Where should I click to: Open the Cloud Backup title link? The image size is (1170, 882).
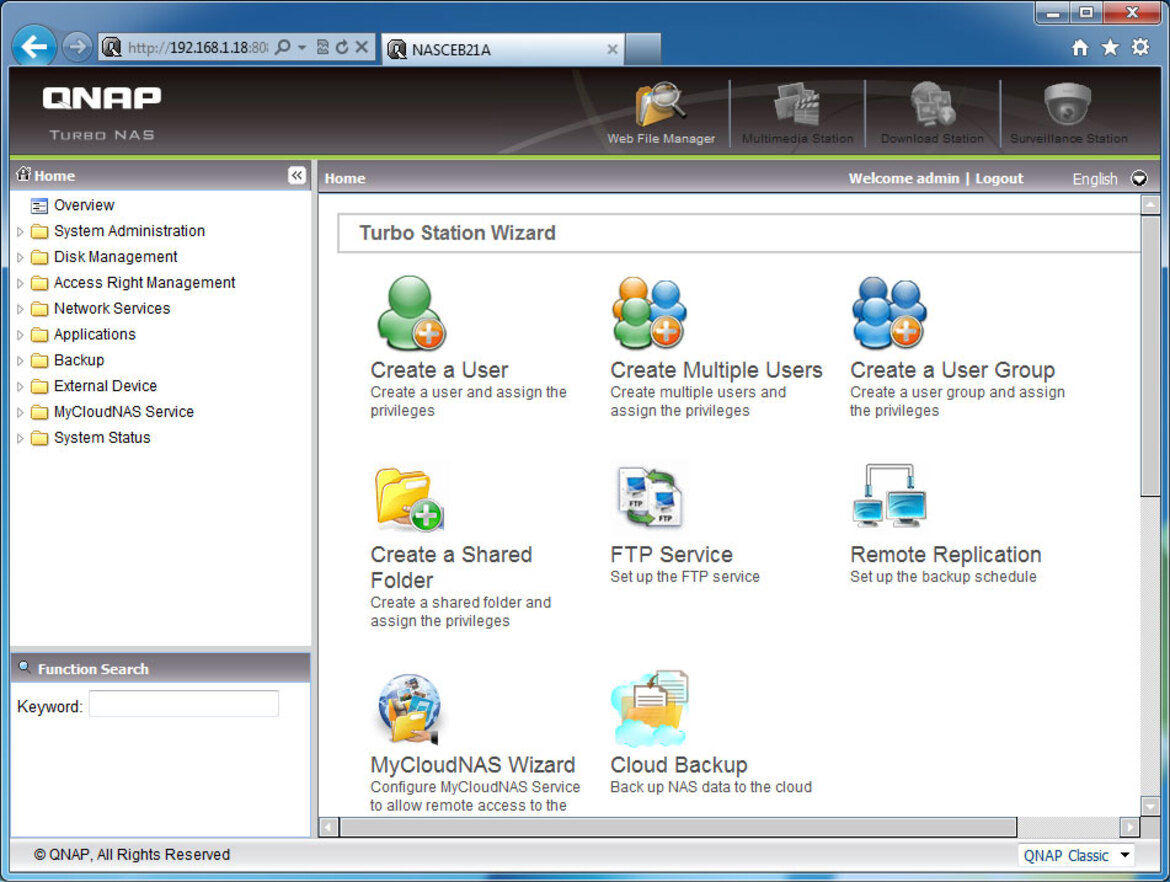(679, 765)
